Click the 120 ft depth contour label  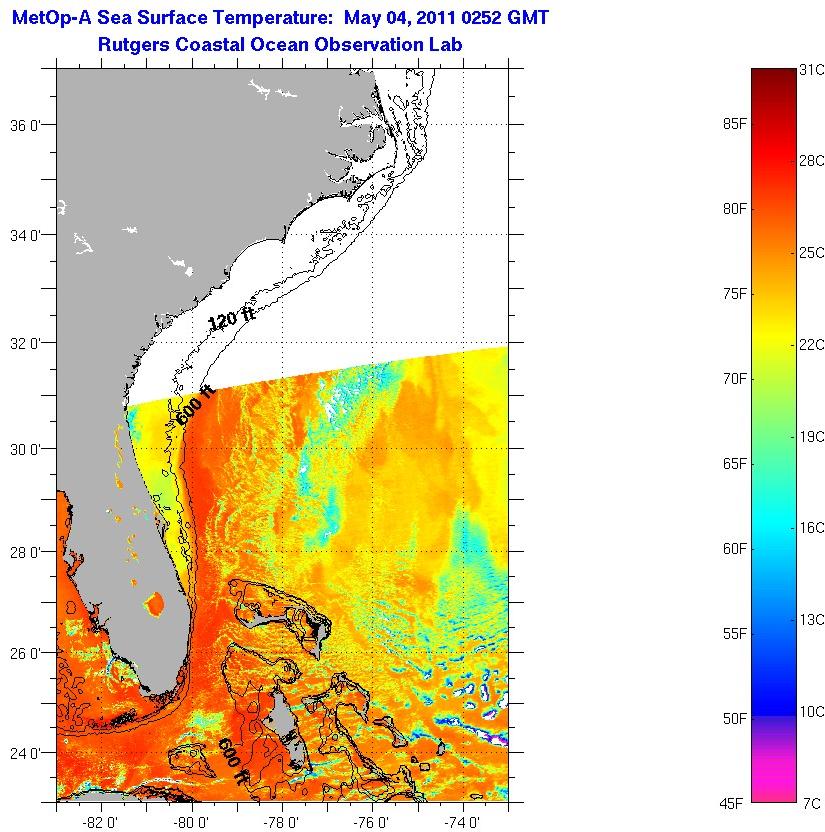click(x=231, y=317)
